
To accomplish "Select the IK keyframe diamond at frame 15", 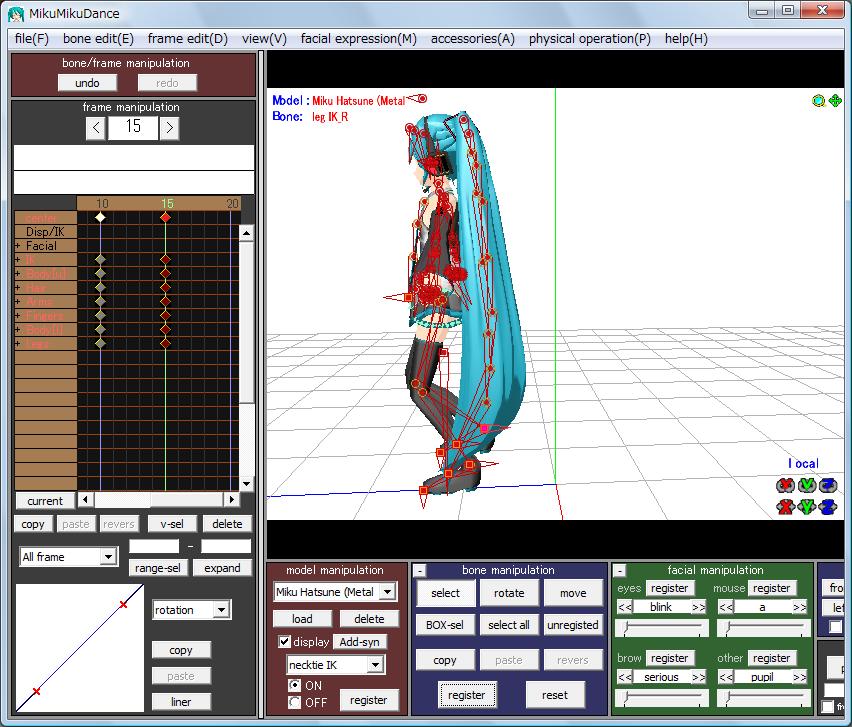I will click(x=166, y=260).
